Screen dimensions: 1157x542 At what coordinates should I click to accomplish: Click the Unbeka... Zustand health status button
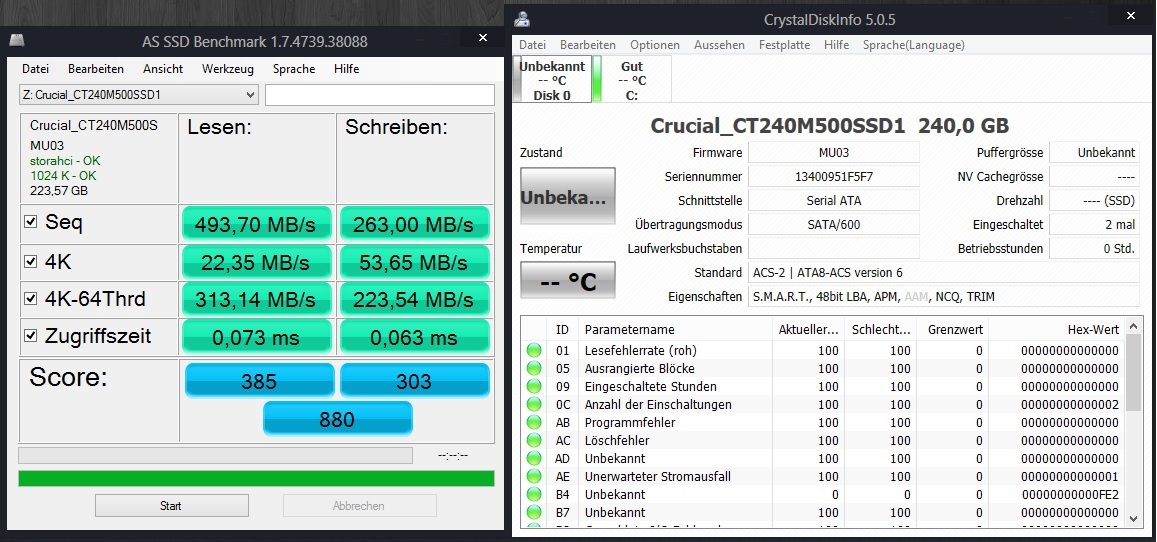pos(567,196)
